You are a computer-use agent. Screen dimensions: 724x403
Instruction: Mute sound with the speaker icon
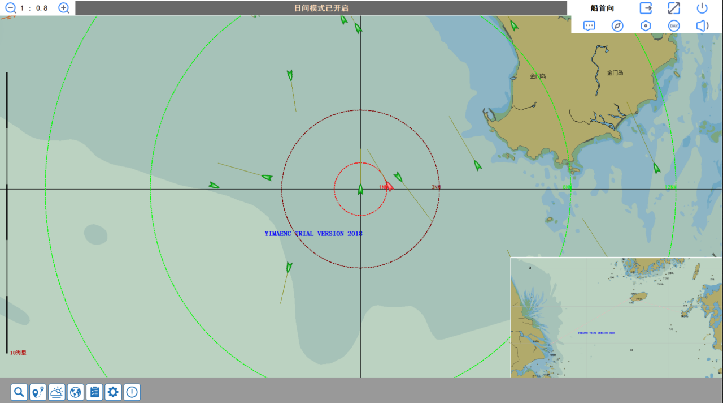point(702,25)
